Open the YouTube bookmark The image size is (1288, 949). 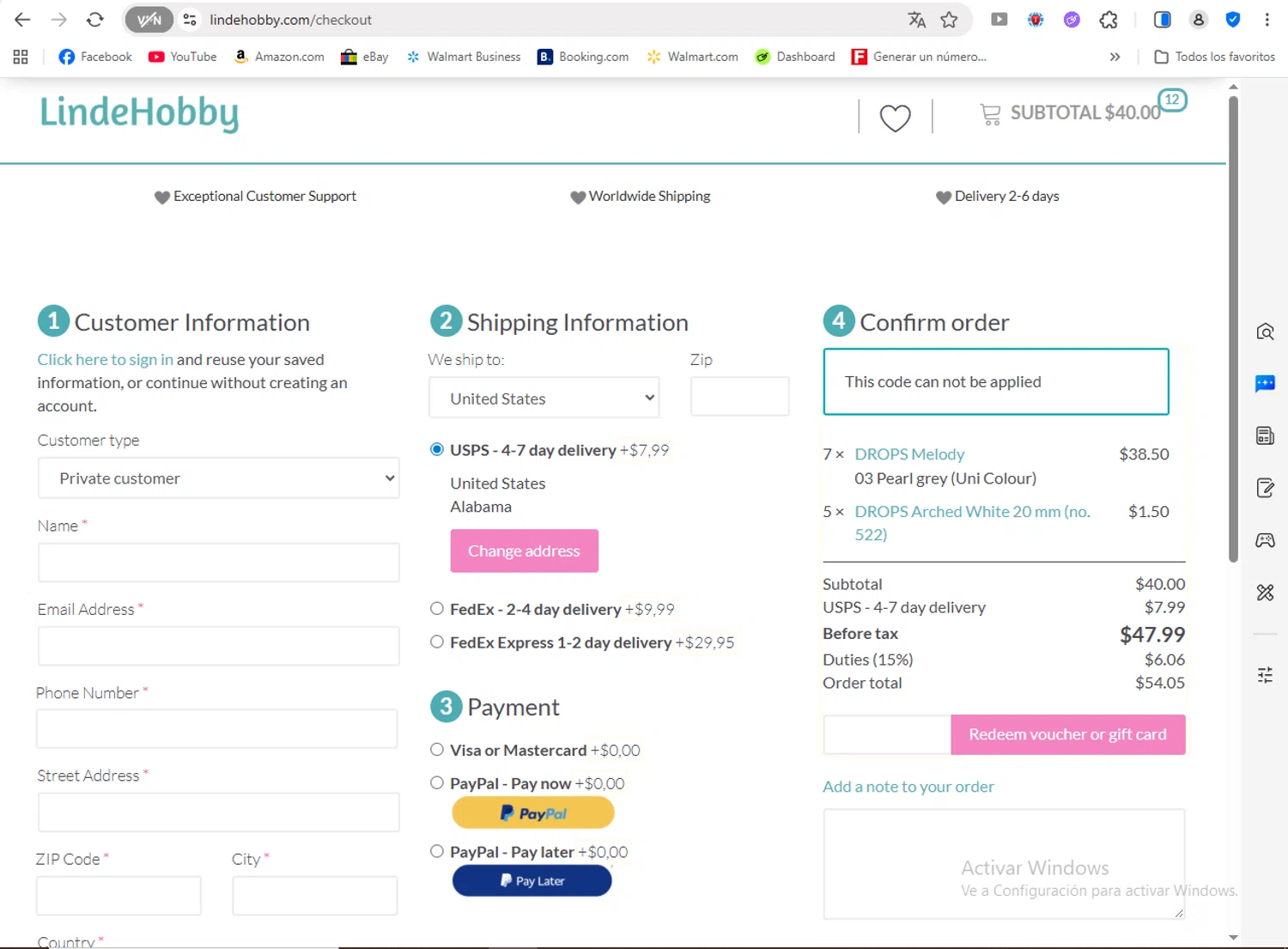[182, 57]
